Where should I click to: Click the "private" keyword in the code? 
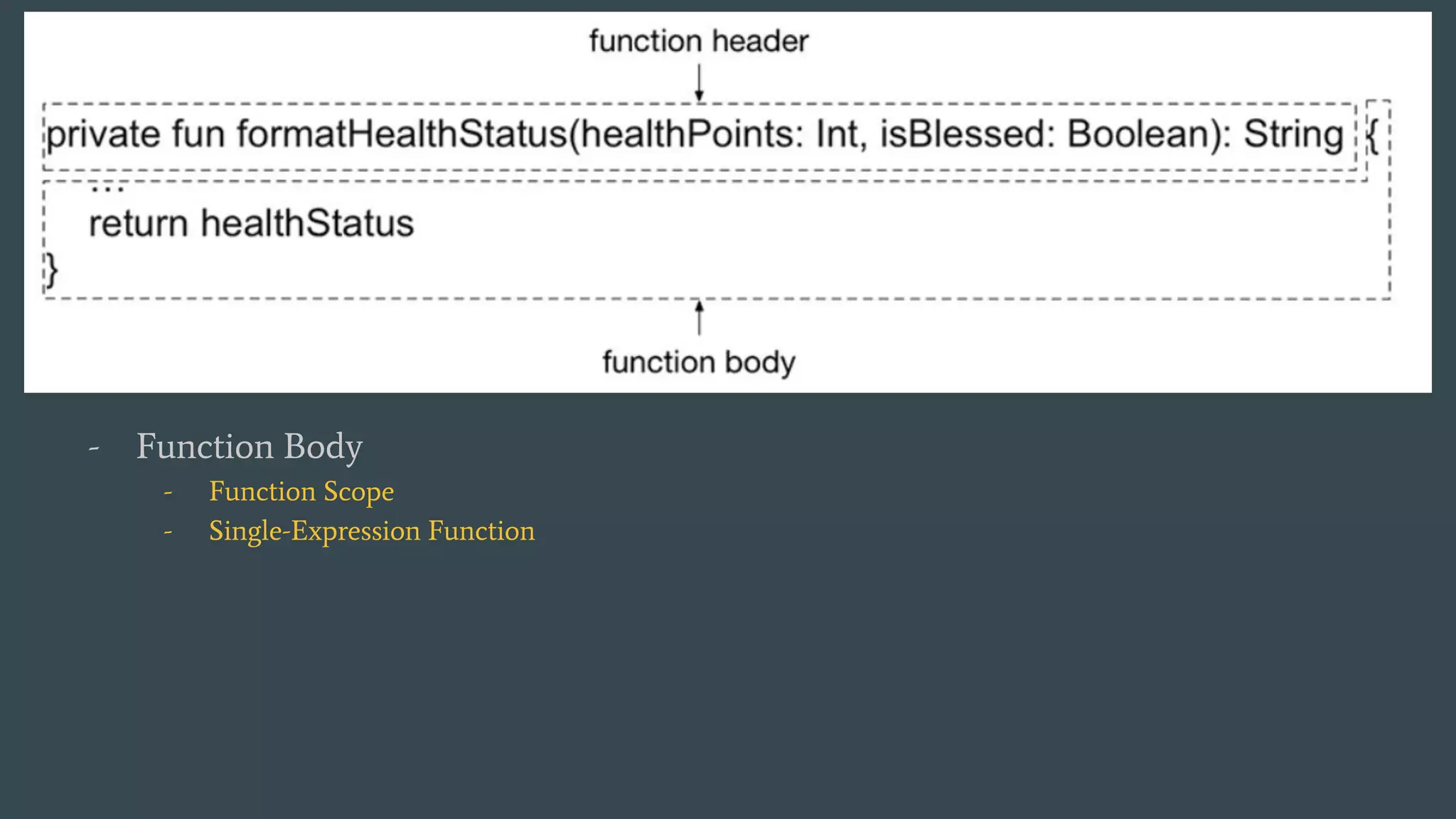click(x=104, y=135)
